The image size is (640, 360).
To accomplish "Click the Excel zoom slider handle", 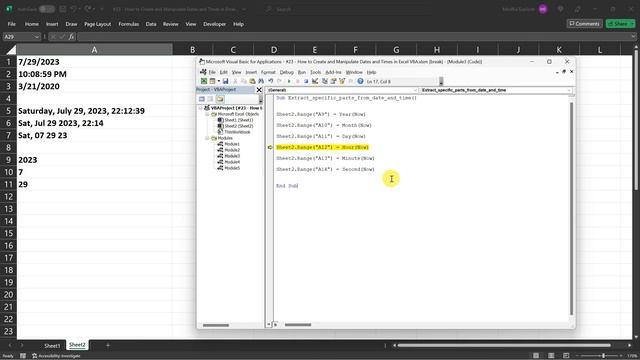I will (603, 356).
